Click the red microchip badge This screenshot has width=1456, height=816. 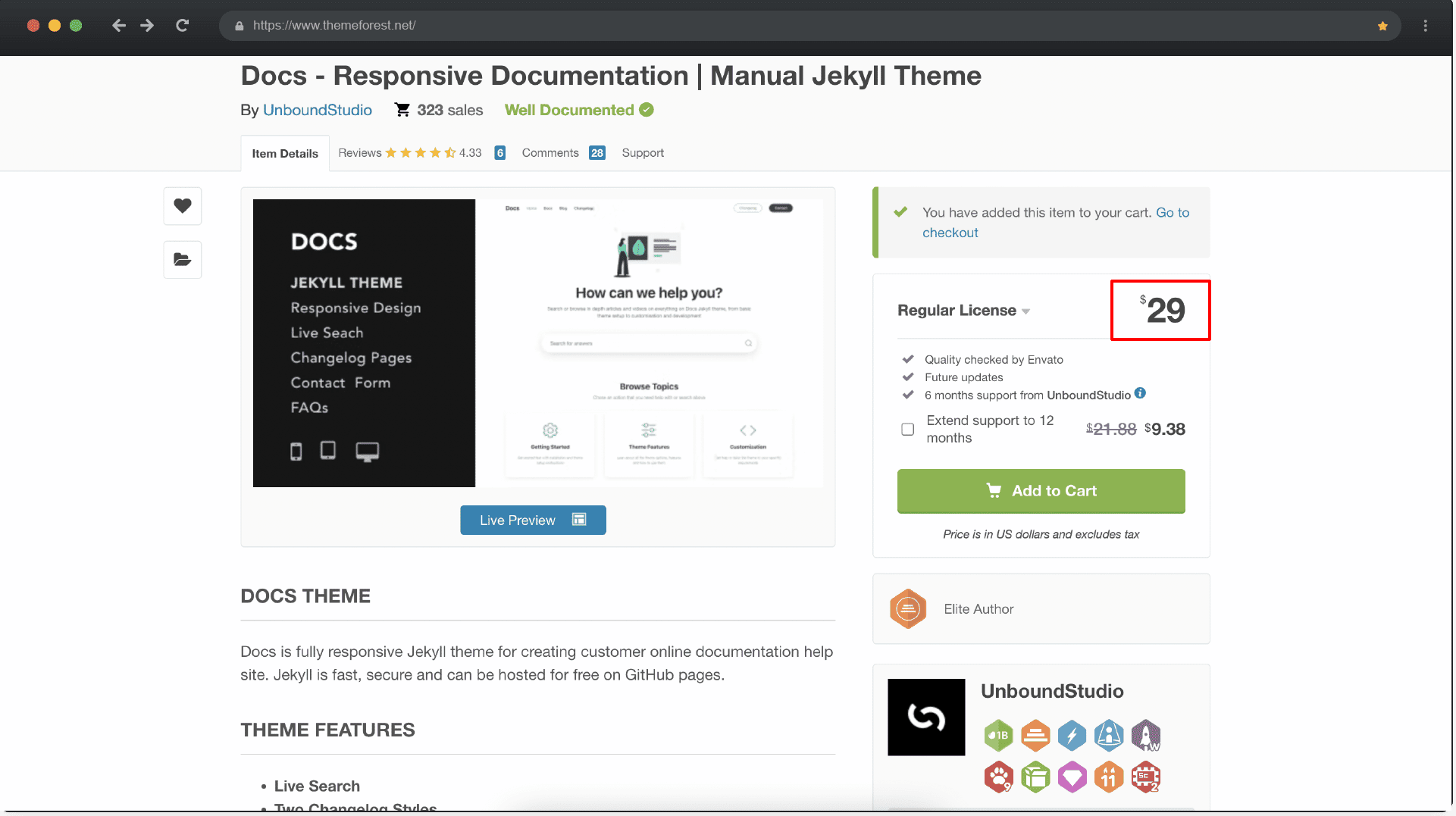click(x=1146, y=777)
